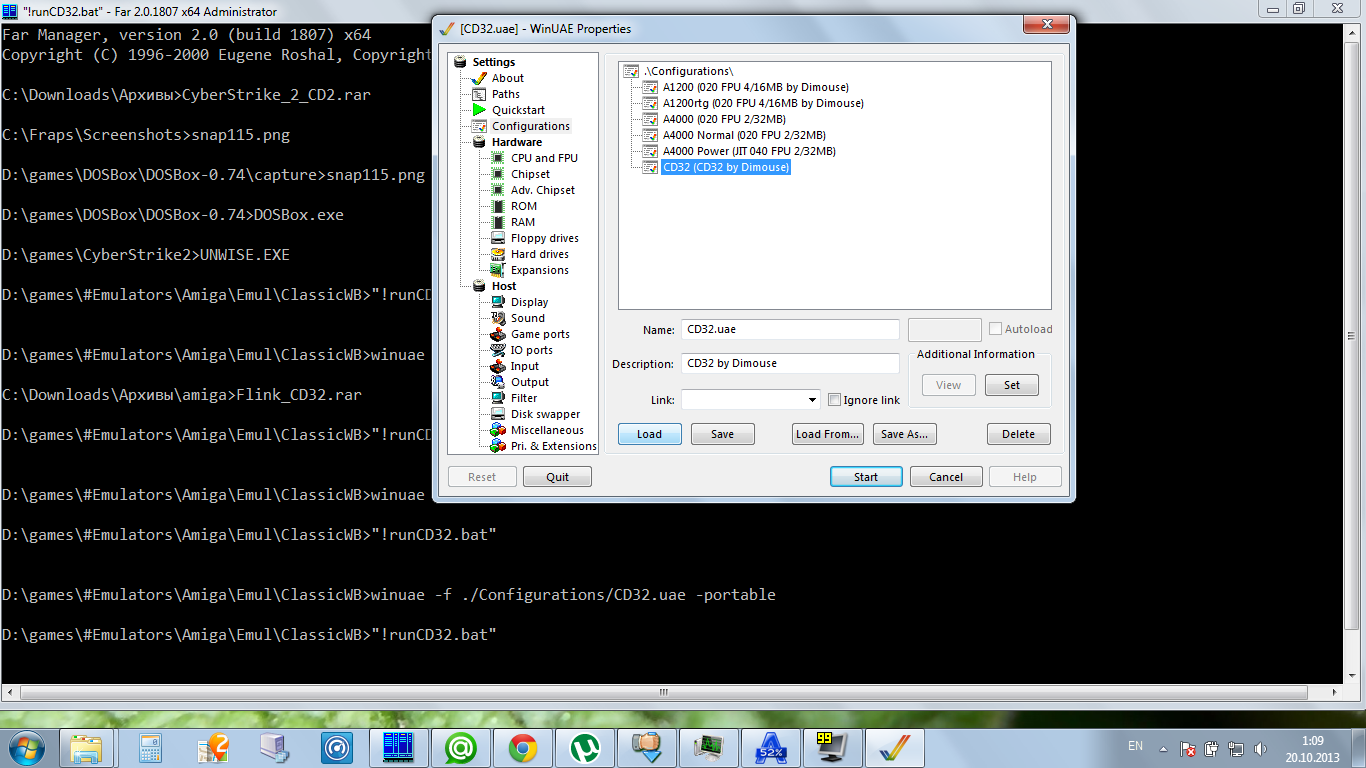Click the Load From... button
Screen dimensions: 1366x768
tap(827, 434)
